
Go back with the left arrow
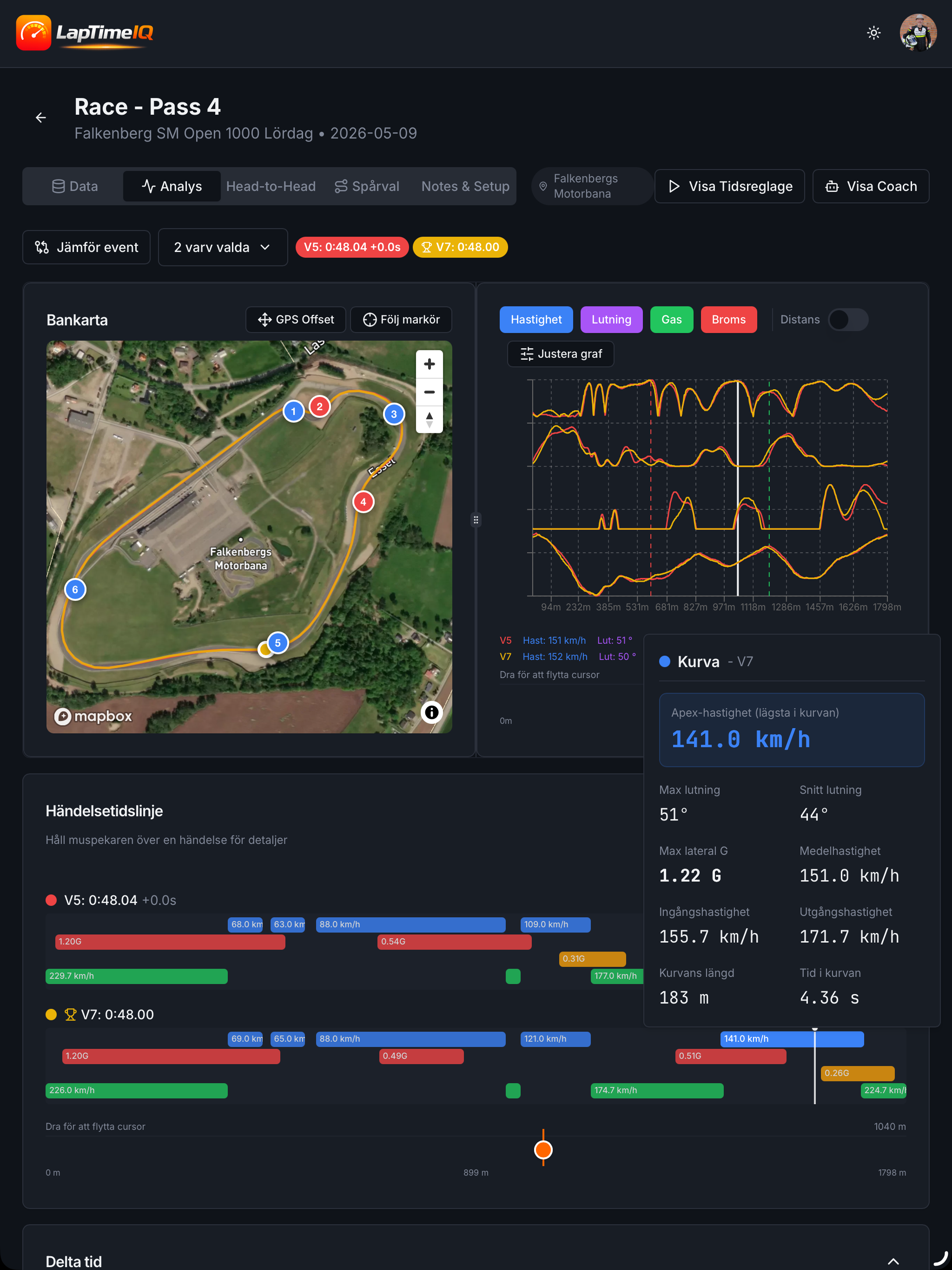point(41,118)
